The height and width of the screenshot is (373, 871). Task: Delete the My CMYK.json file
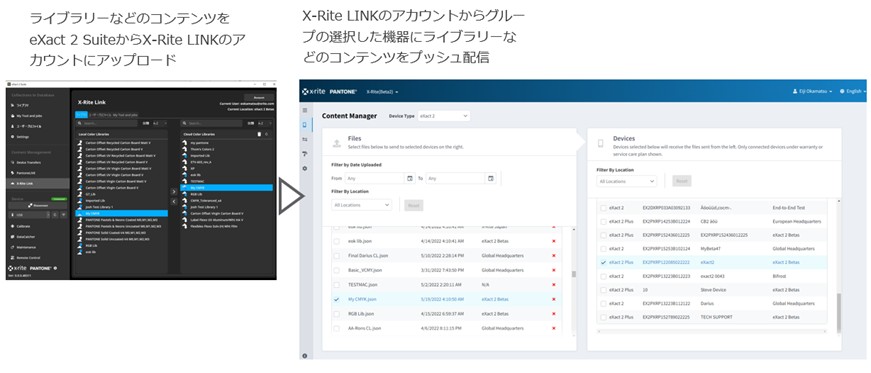(x=553, y=299)
